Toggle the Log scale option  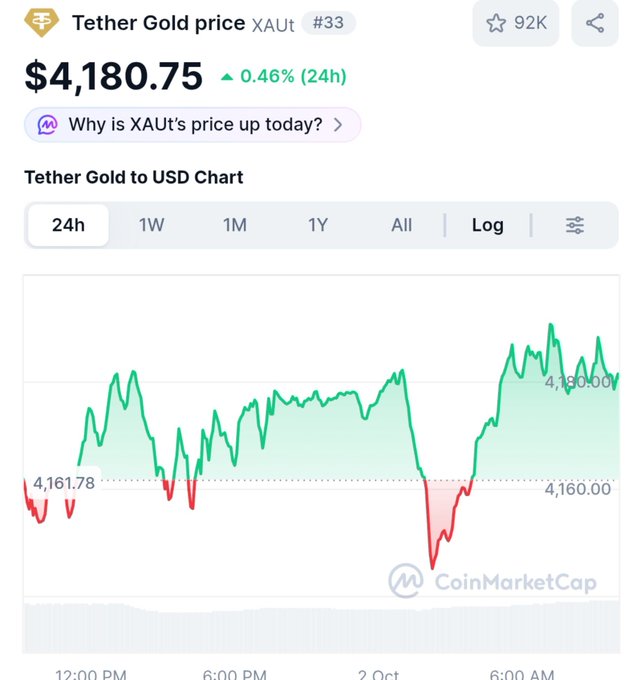(488, 225)
